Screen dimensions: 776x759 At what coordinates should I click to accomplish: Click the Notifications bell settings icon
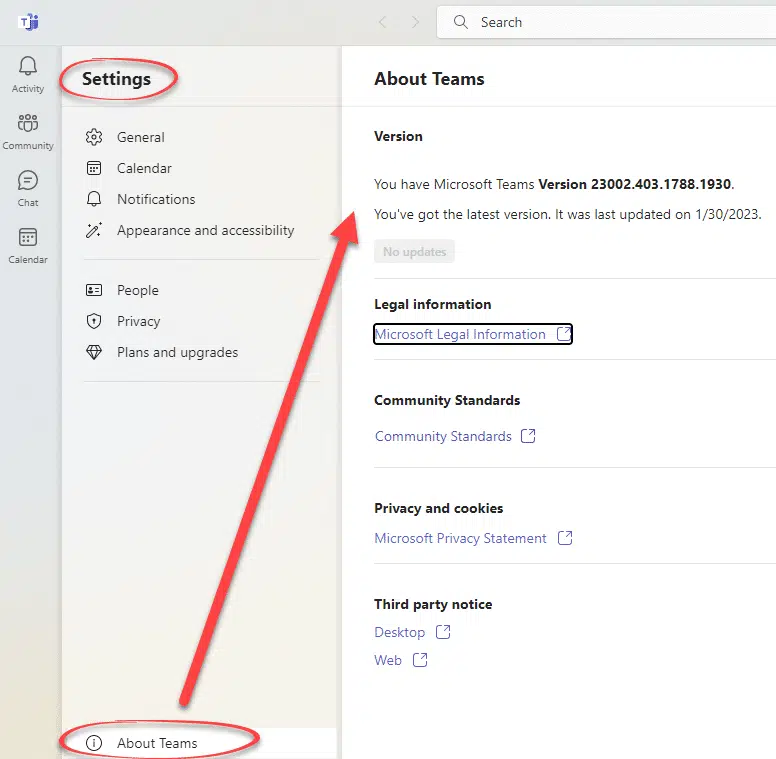tap(94, 199)
